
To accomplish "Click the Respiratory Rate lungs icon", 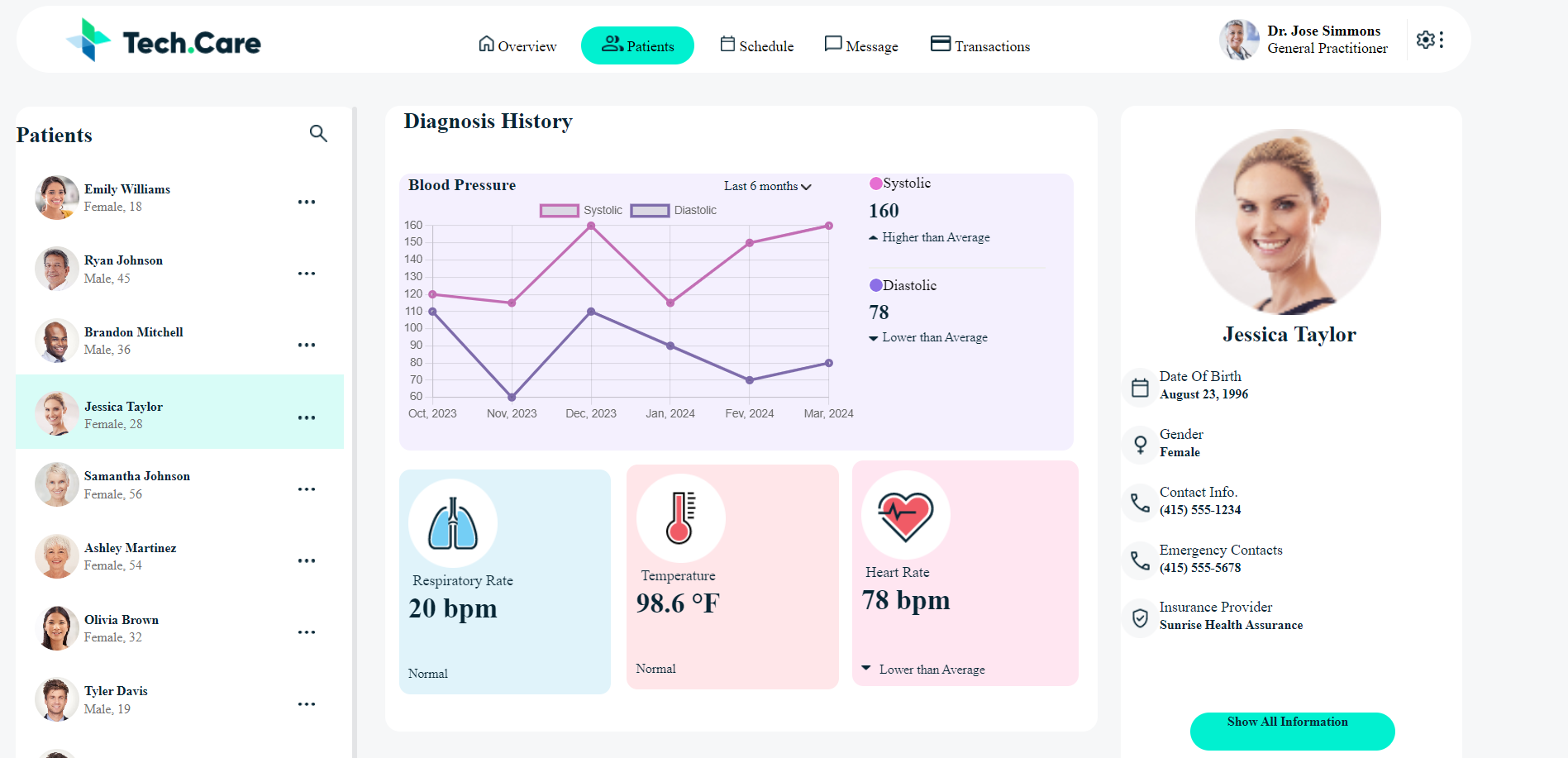I will [452, 522].
